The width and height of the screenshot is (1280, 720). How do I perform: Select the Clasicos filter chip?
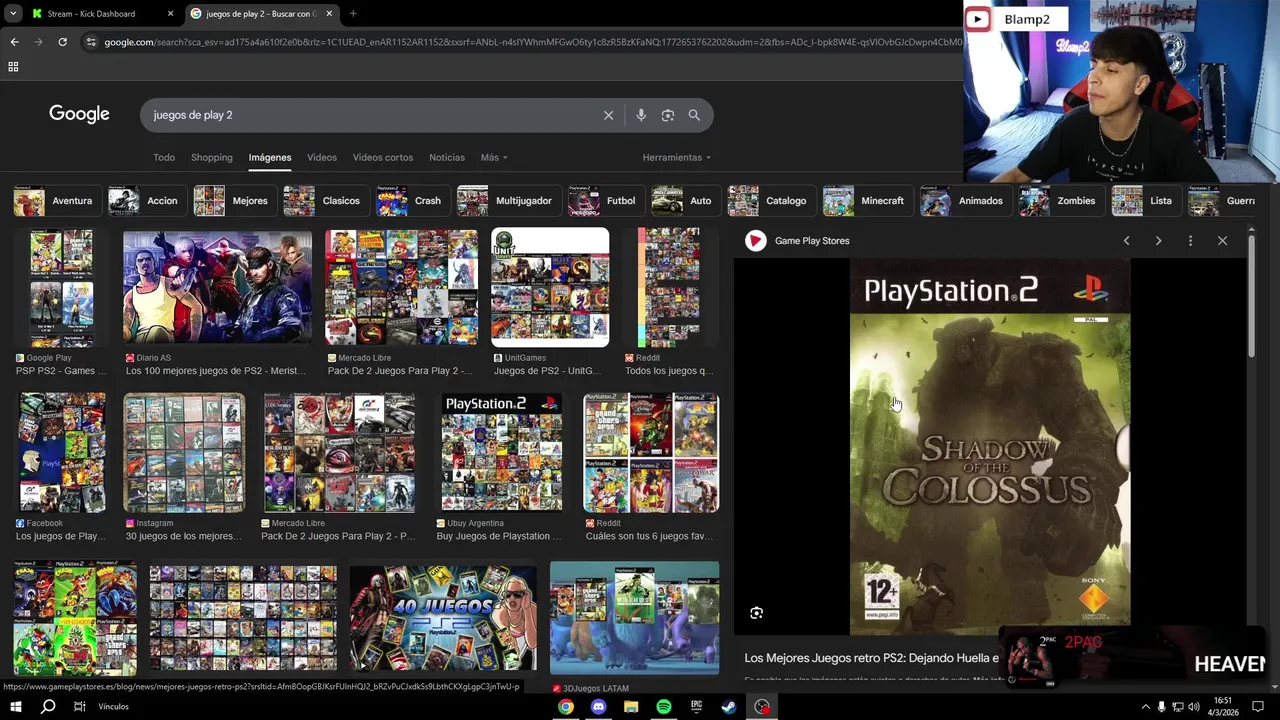pos(325,201)
